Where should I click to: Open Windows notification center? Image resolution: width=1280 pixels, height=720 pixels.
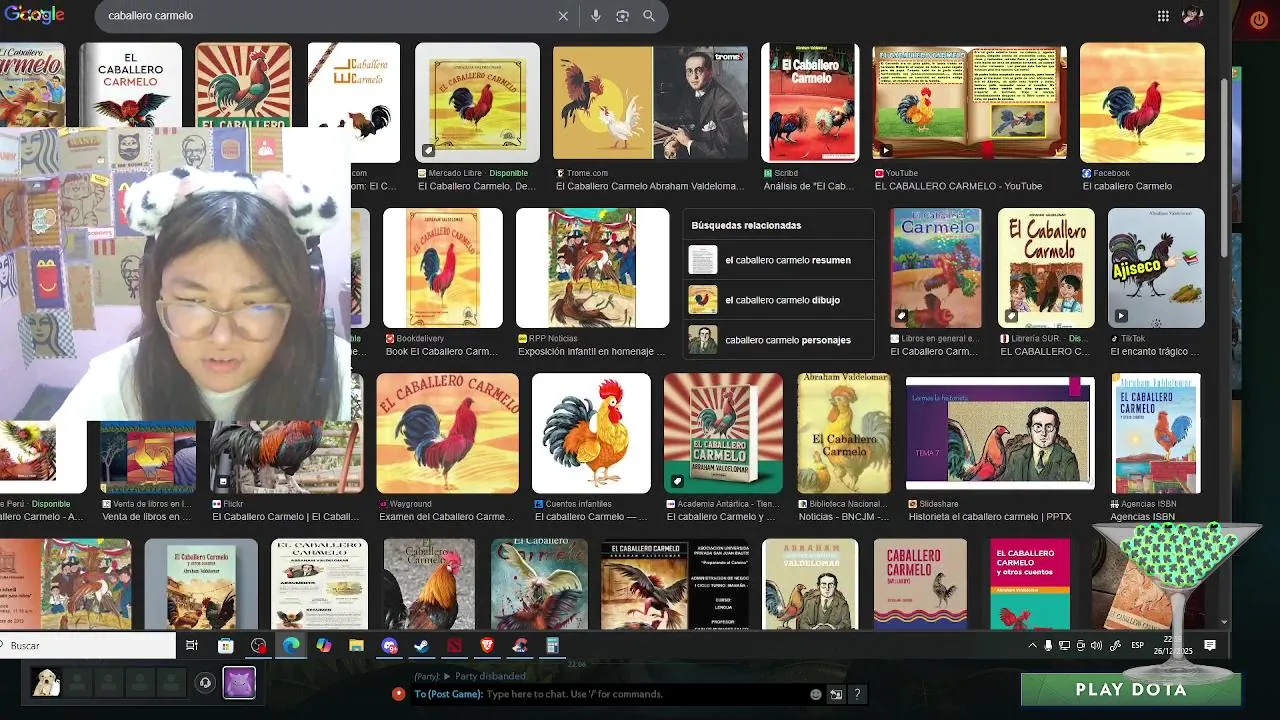(x=1210, y=646)
